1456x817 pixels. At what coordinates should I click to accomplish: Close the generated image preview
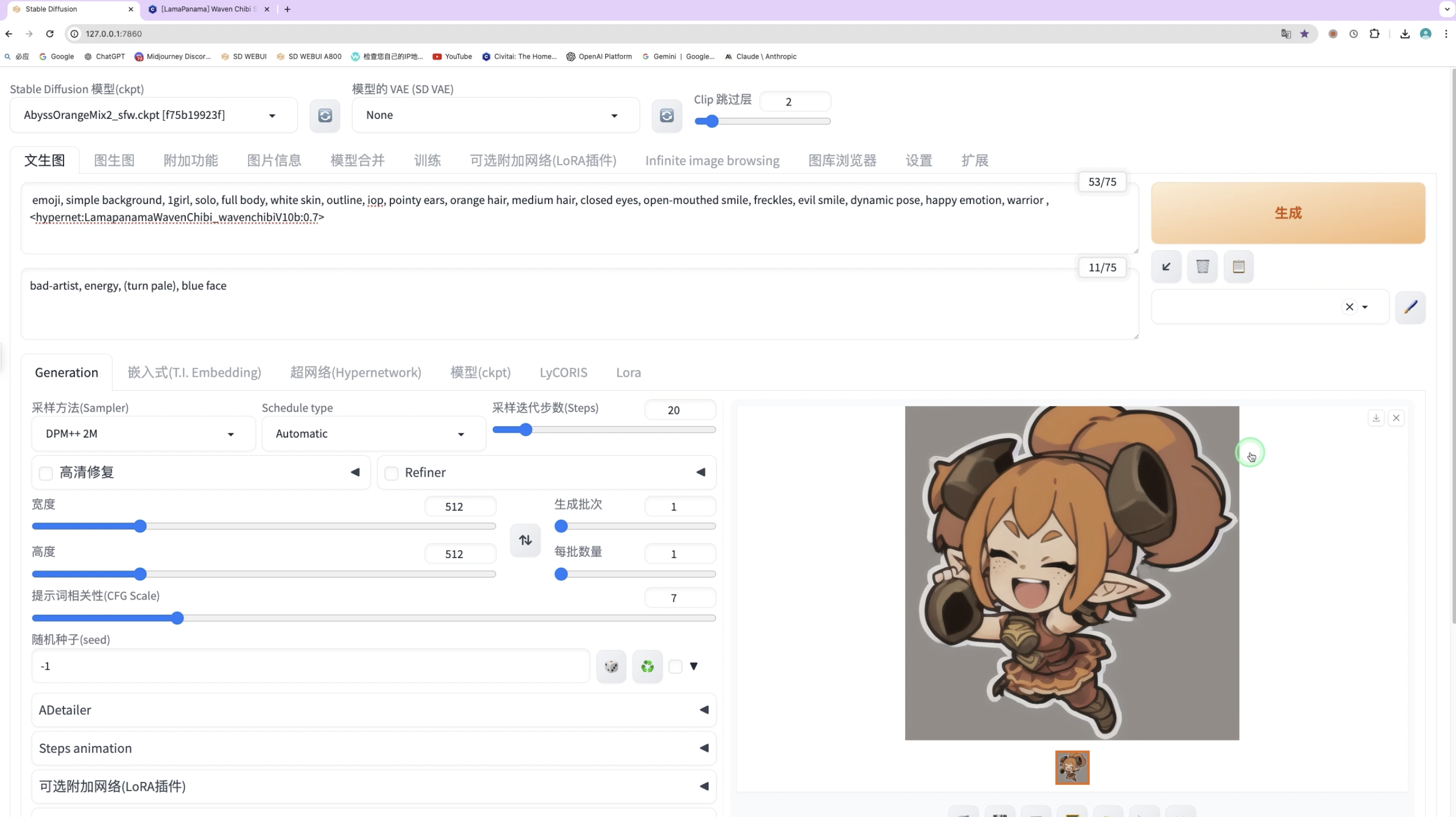click(1396, 418)
